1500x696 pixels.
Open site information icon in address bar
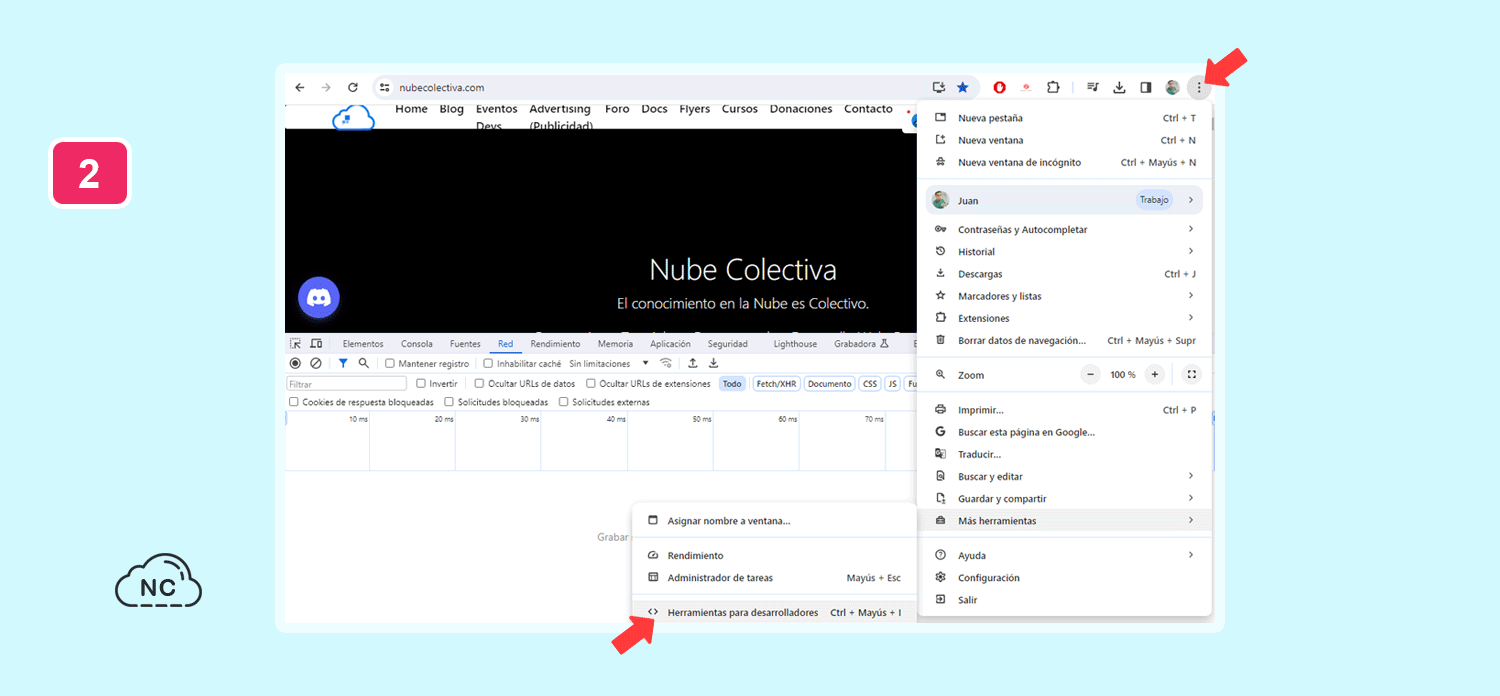coord(385,88)
